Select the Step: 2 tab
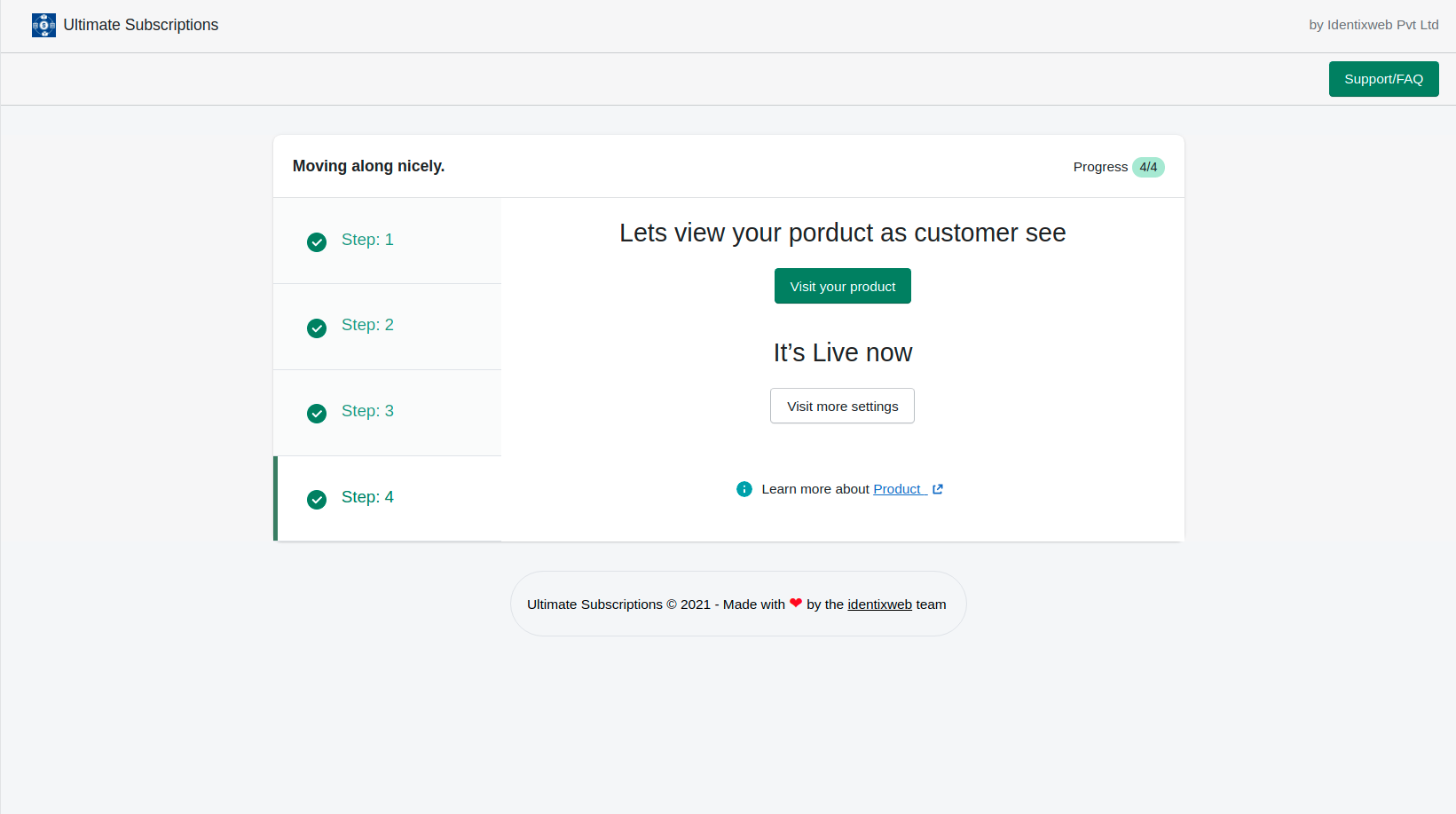1456x814 pixels. [x=387, y=327]
